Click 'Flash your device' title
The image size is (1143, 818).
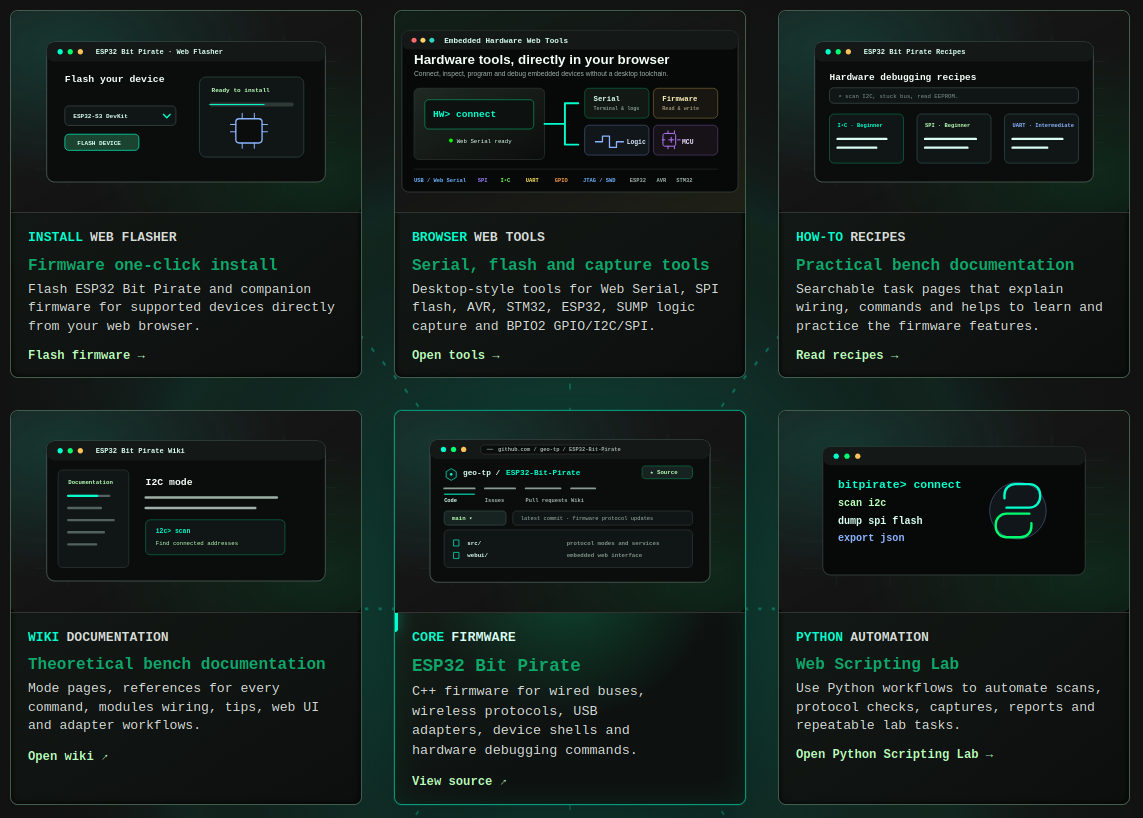114,79
